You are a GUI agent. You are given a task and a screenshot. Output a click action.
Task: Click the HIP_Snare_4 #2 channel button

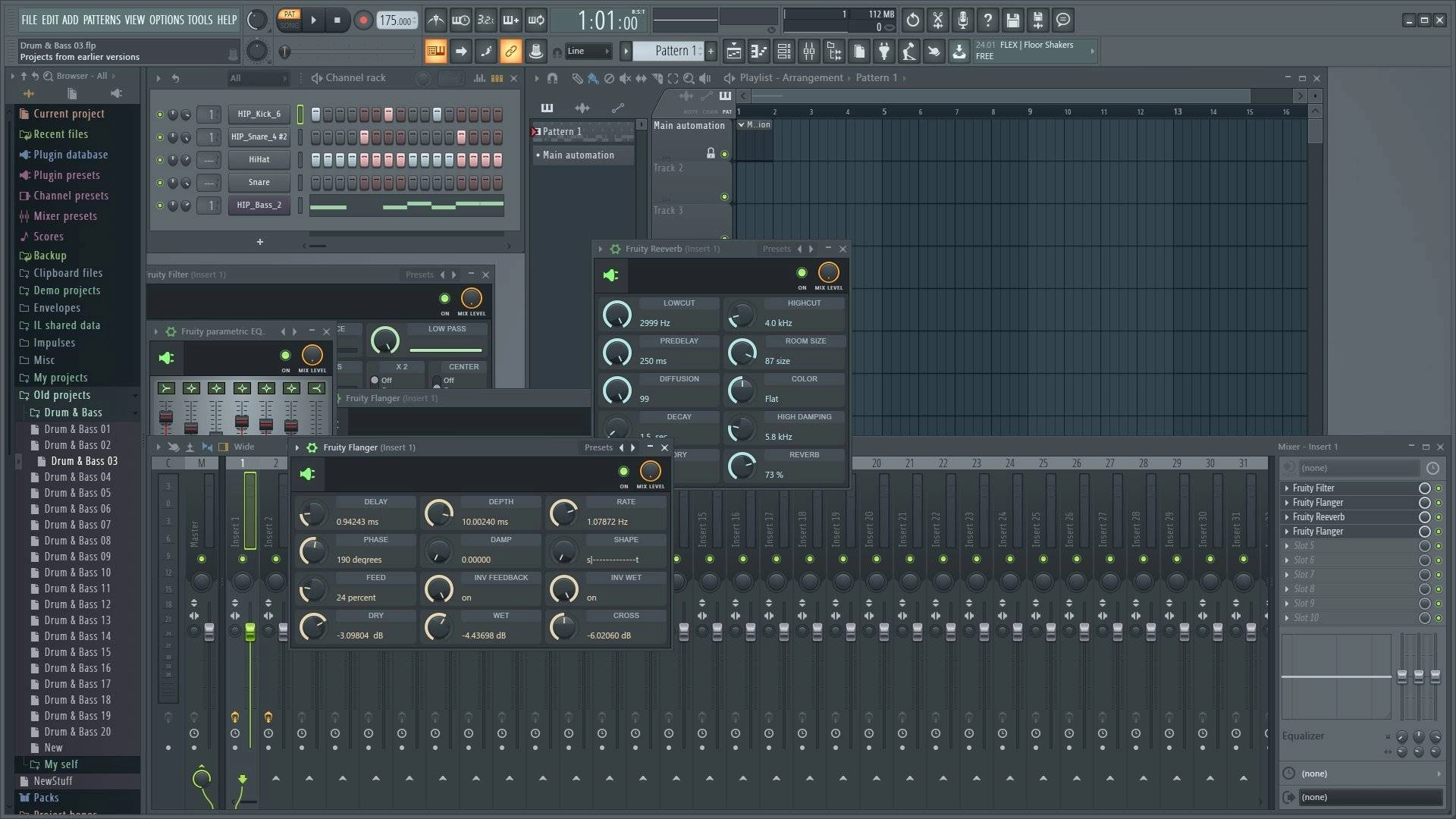point(259,137)
